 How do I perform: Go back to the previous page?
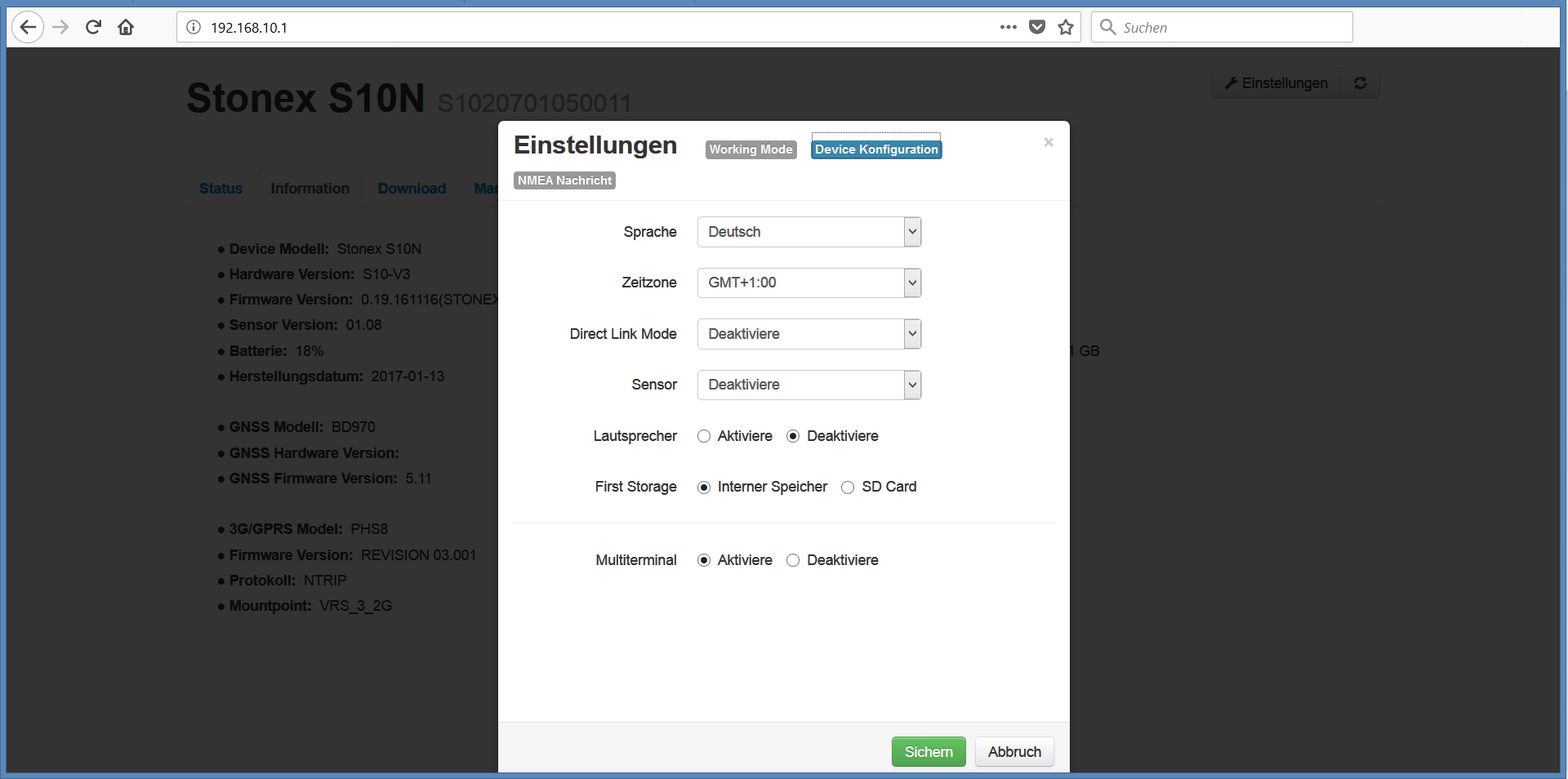pos(28,27)
